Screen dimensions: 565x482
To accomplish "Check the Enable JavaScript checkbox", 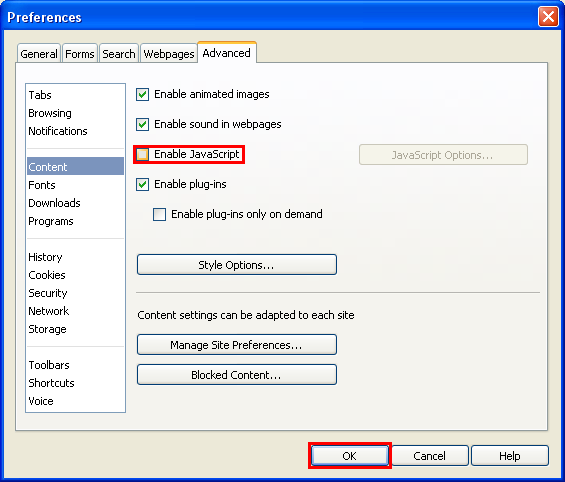I will click(142, 155).
